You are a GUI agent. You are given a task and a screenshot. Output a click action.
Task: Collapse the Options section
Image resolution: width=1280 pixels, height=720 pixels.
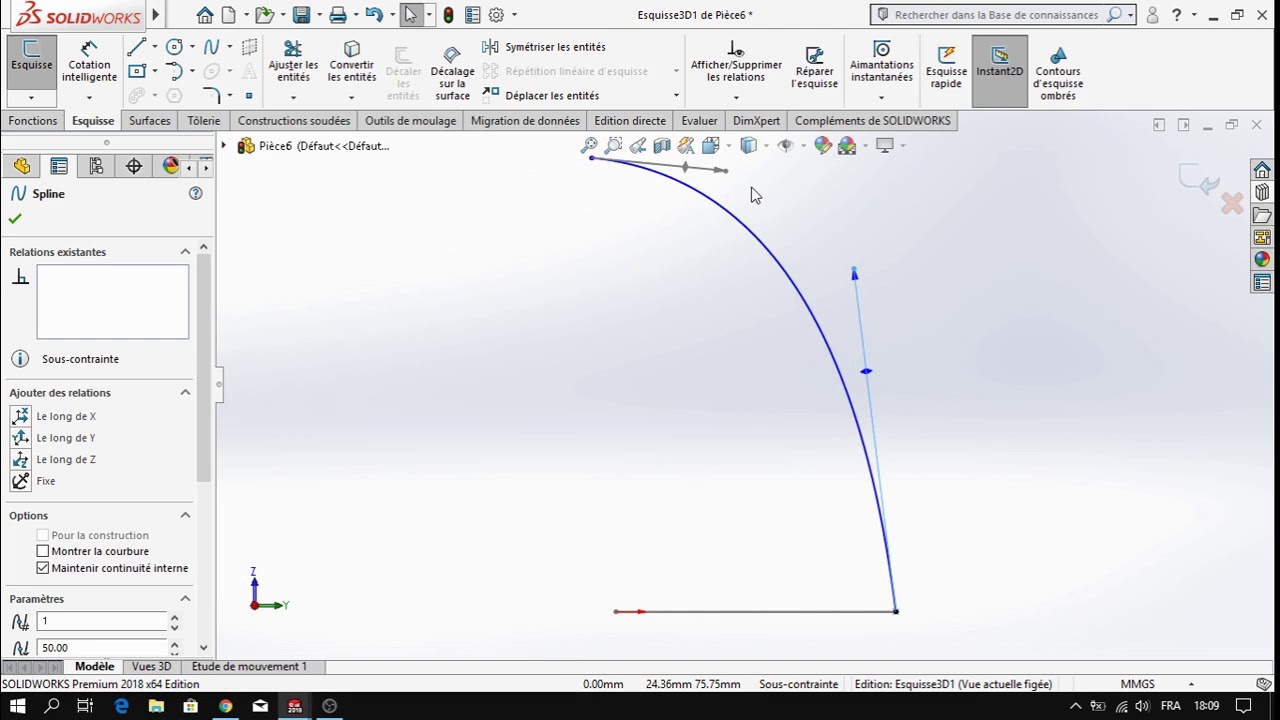[185, 515]
